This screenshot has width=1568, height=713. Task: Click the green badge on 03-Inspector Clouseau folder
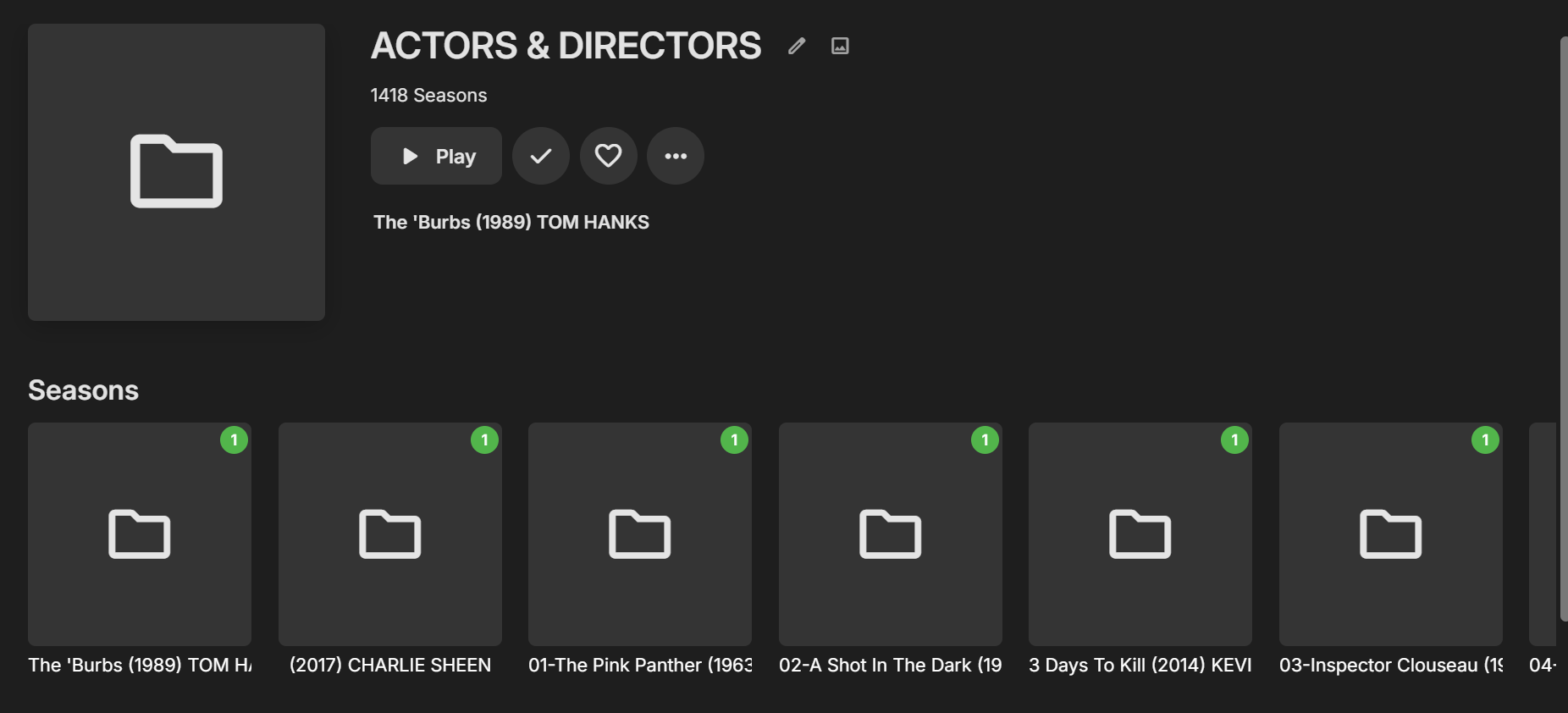(1485, 440)
